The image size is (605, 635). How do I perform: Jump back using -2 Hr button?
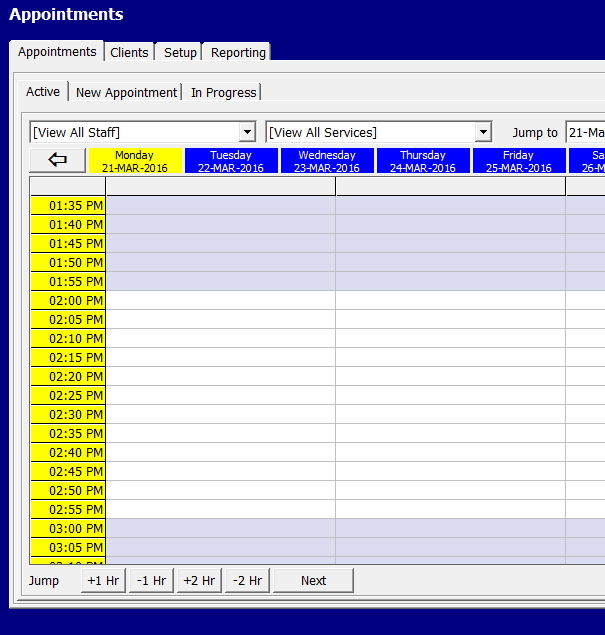tap(247, 580)
